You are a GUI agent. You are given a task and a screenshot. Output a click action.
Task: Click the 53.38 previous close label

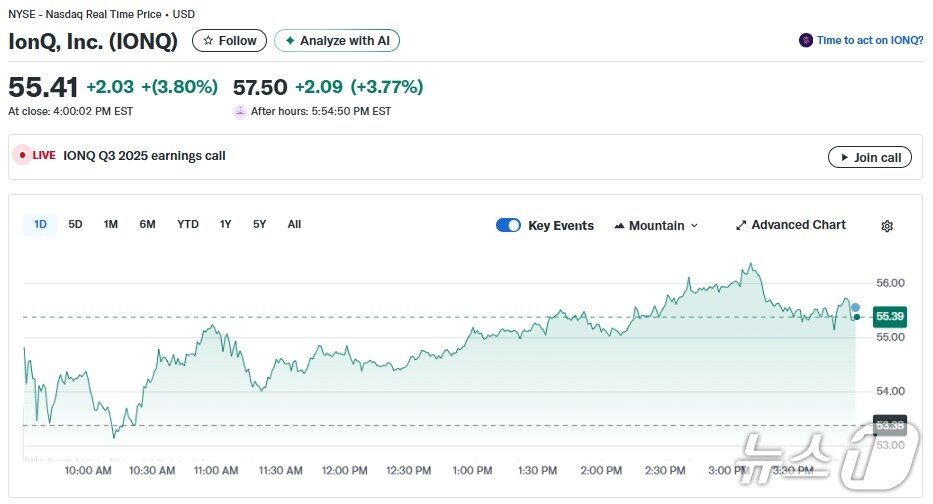(x=889, y=425)
